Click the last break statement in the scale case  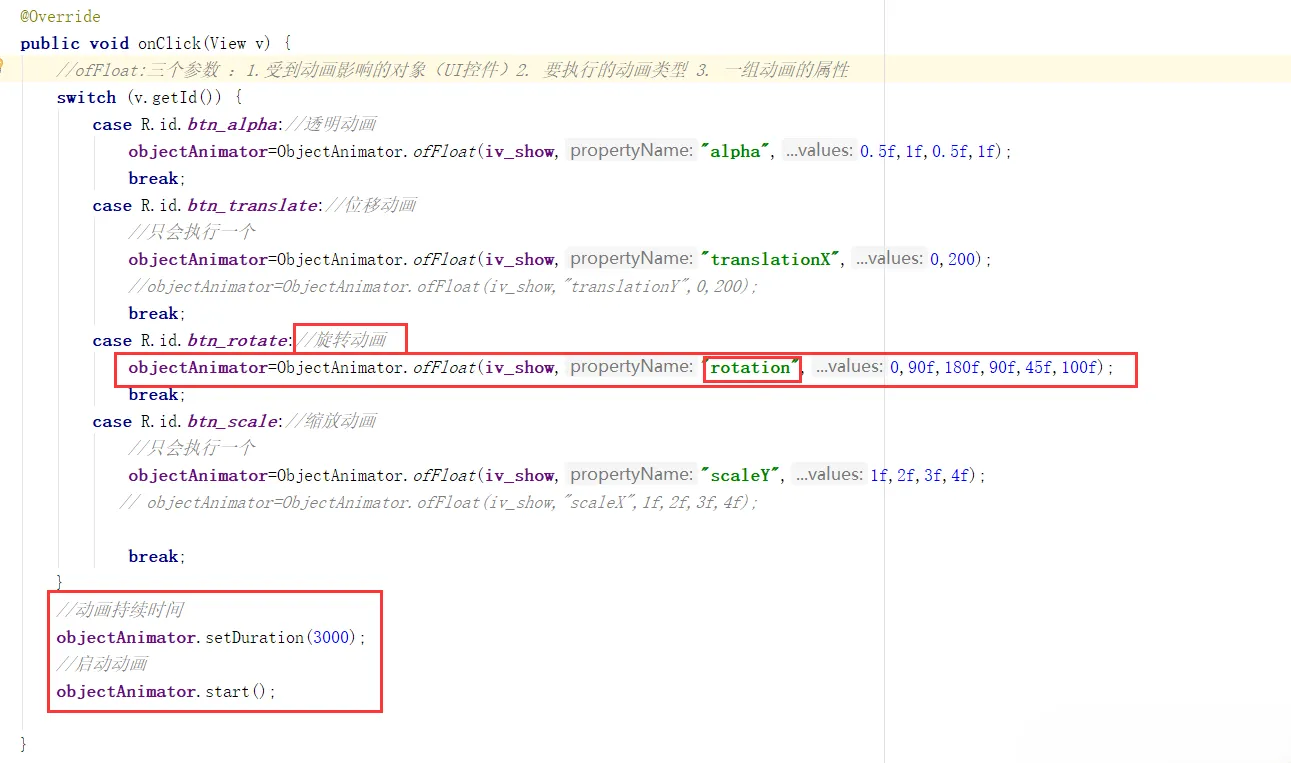(154, 556)
